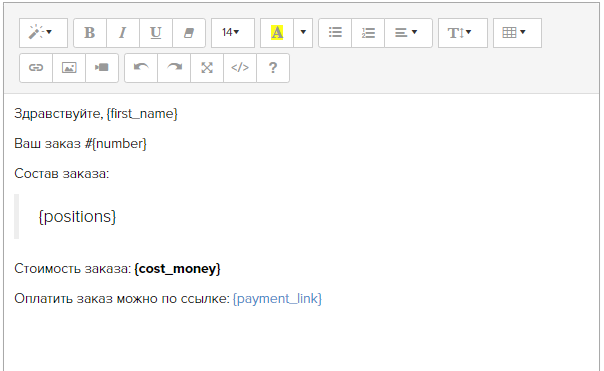Image resolution: width=604 pixels, height=371 pixels.
Task: Insert an unordered bullet list
Action: pos(335,33)
